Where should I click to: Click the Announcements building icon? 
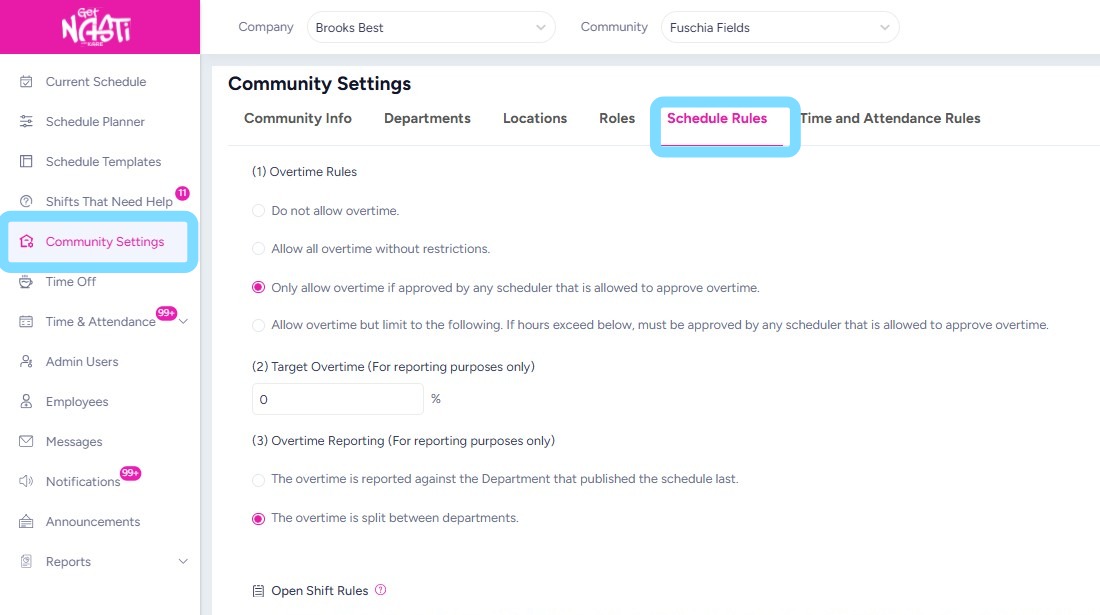(x=26, y=522)
